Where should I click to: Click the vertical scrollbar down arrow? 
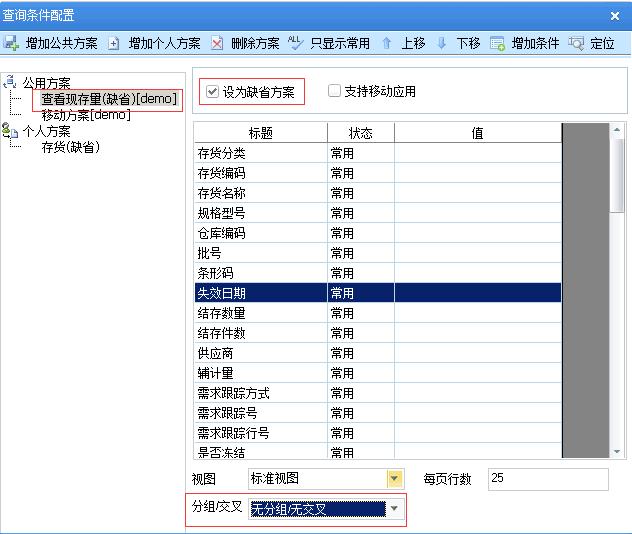pos(617,451)
